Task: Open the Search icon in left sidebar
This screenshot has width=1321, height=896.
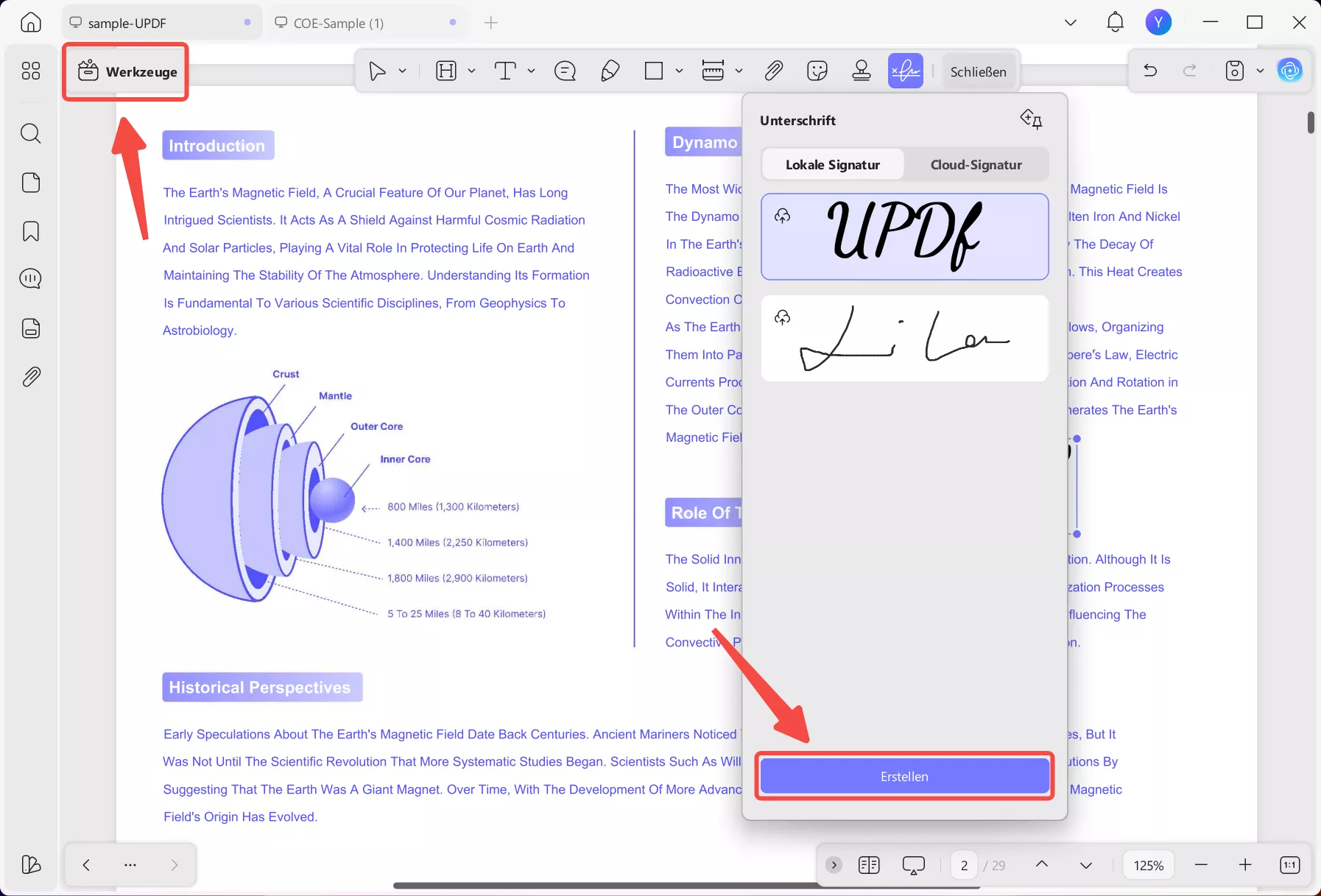Action: pos(31,133)
